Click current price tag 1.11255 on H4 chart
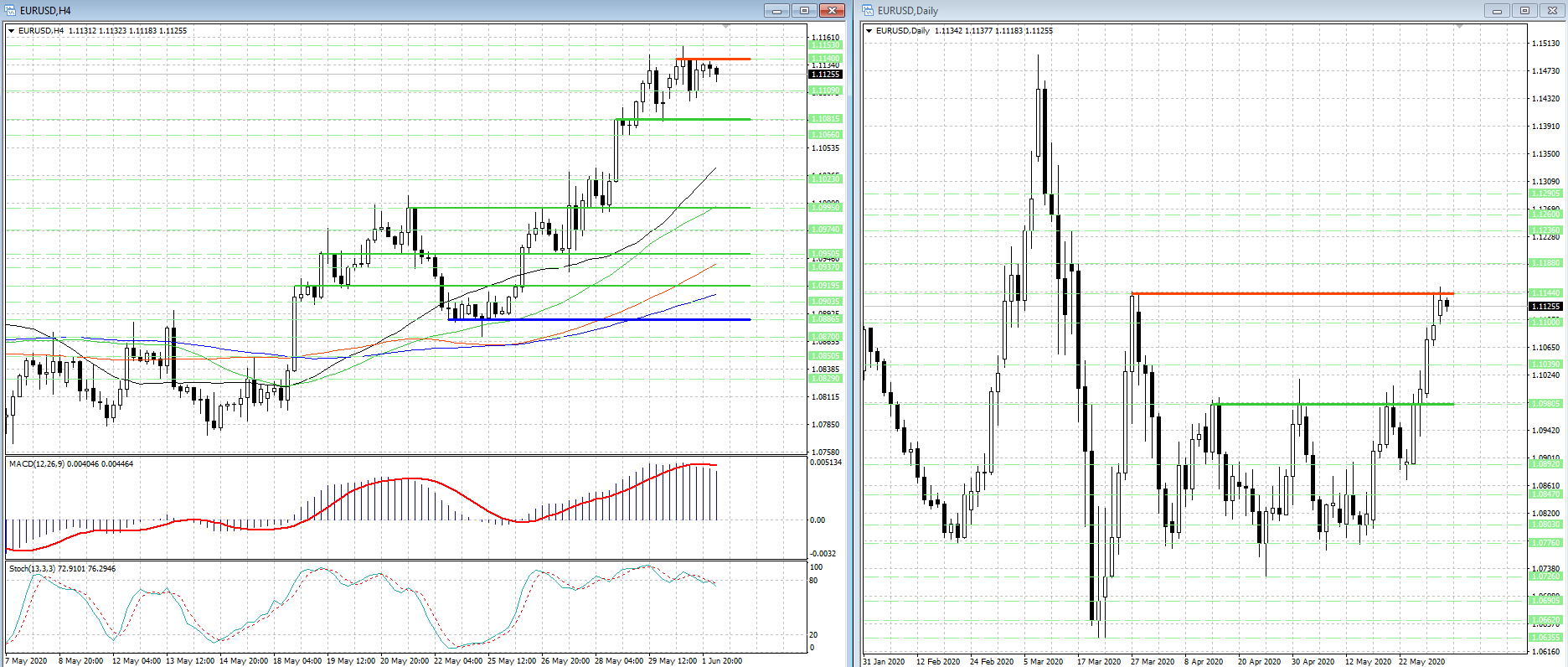This screenshot has width=1568, height=667. point(825,75)
